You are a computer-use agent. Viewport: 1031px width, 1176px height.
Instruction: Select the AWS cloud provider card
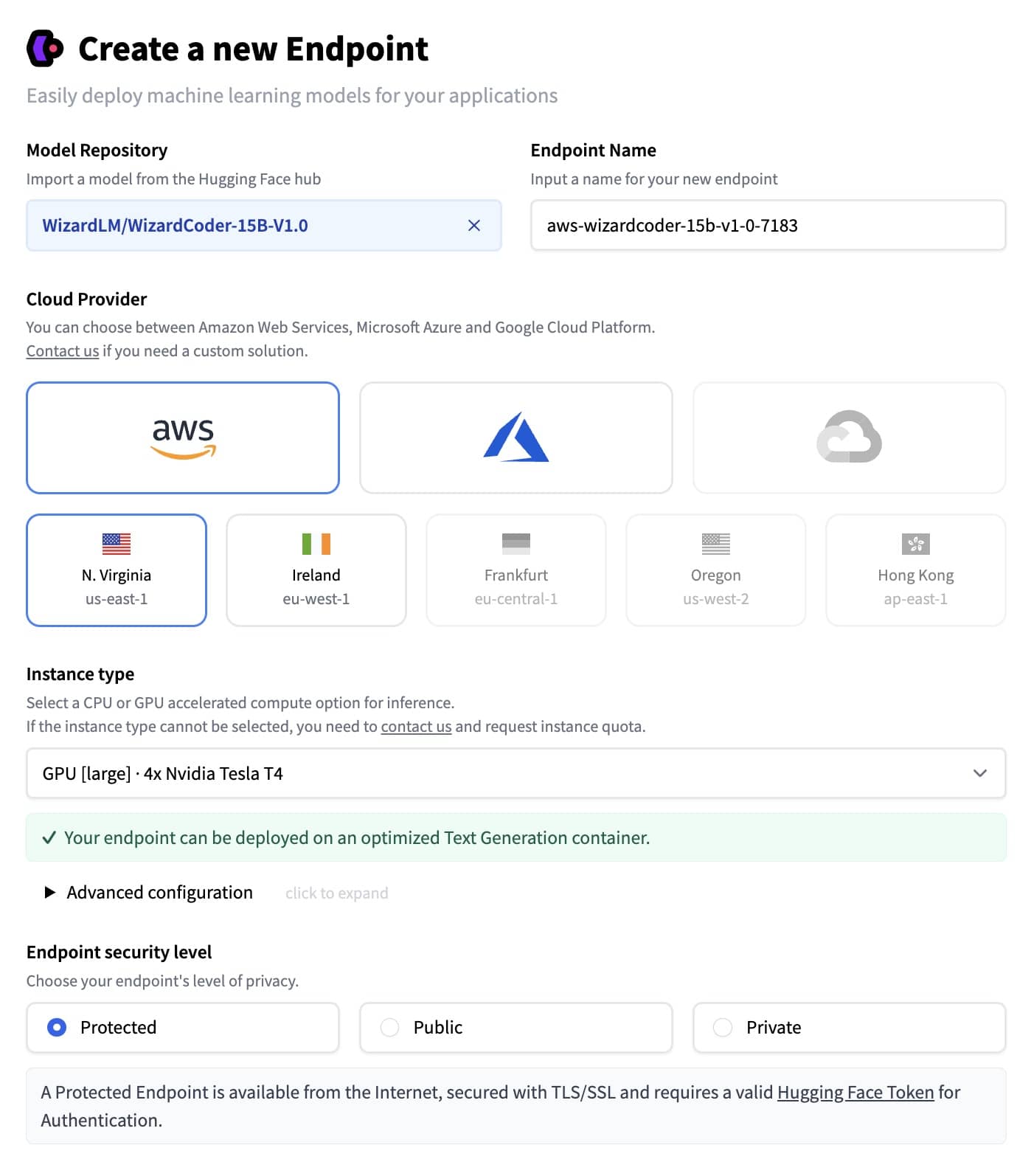click(x=183, y=437)
